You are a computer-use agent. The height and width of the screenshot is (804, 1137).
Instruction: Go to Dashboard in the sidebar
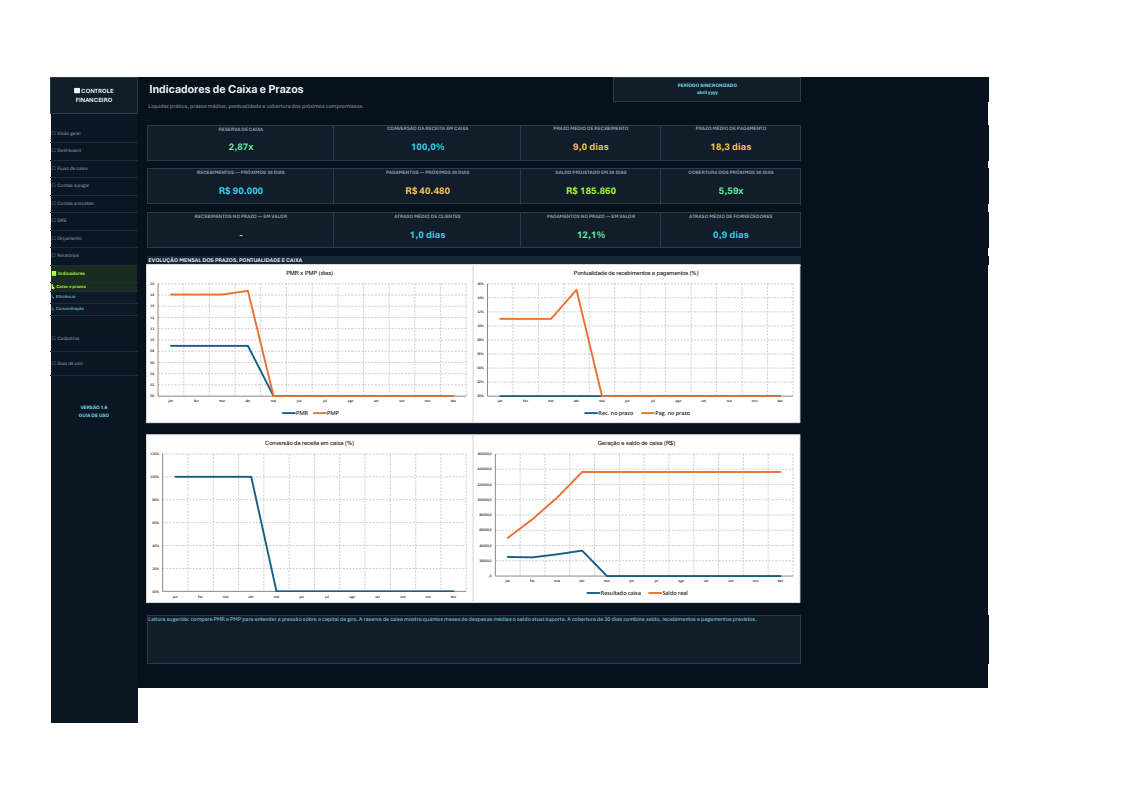pos(94,151)
